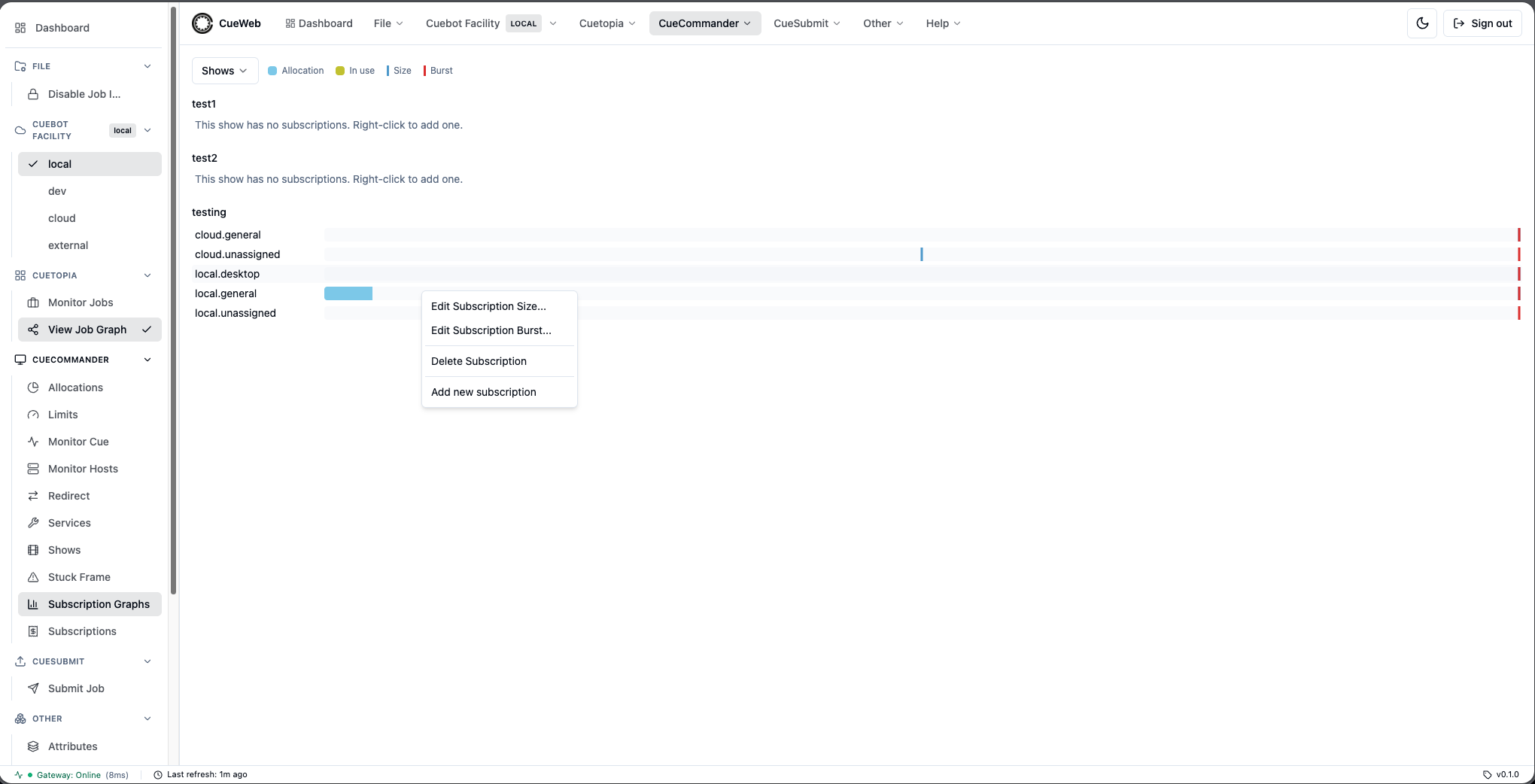
Task: Click the Size legend marker
Action: click(388, 71)
